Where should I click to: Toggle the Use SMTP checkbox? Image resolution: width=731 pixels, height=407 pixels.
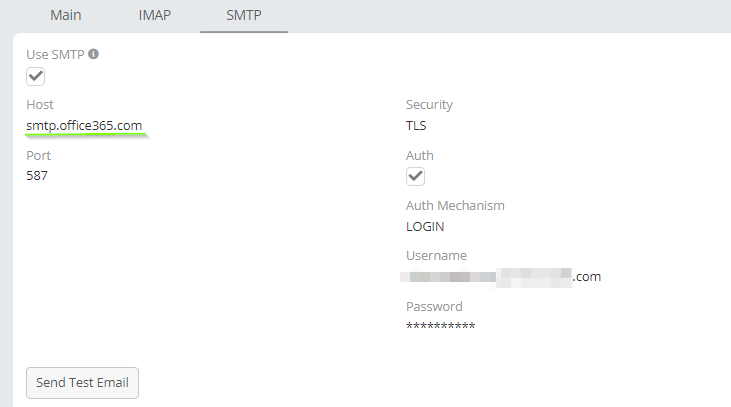point(35,76)
